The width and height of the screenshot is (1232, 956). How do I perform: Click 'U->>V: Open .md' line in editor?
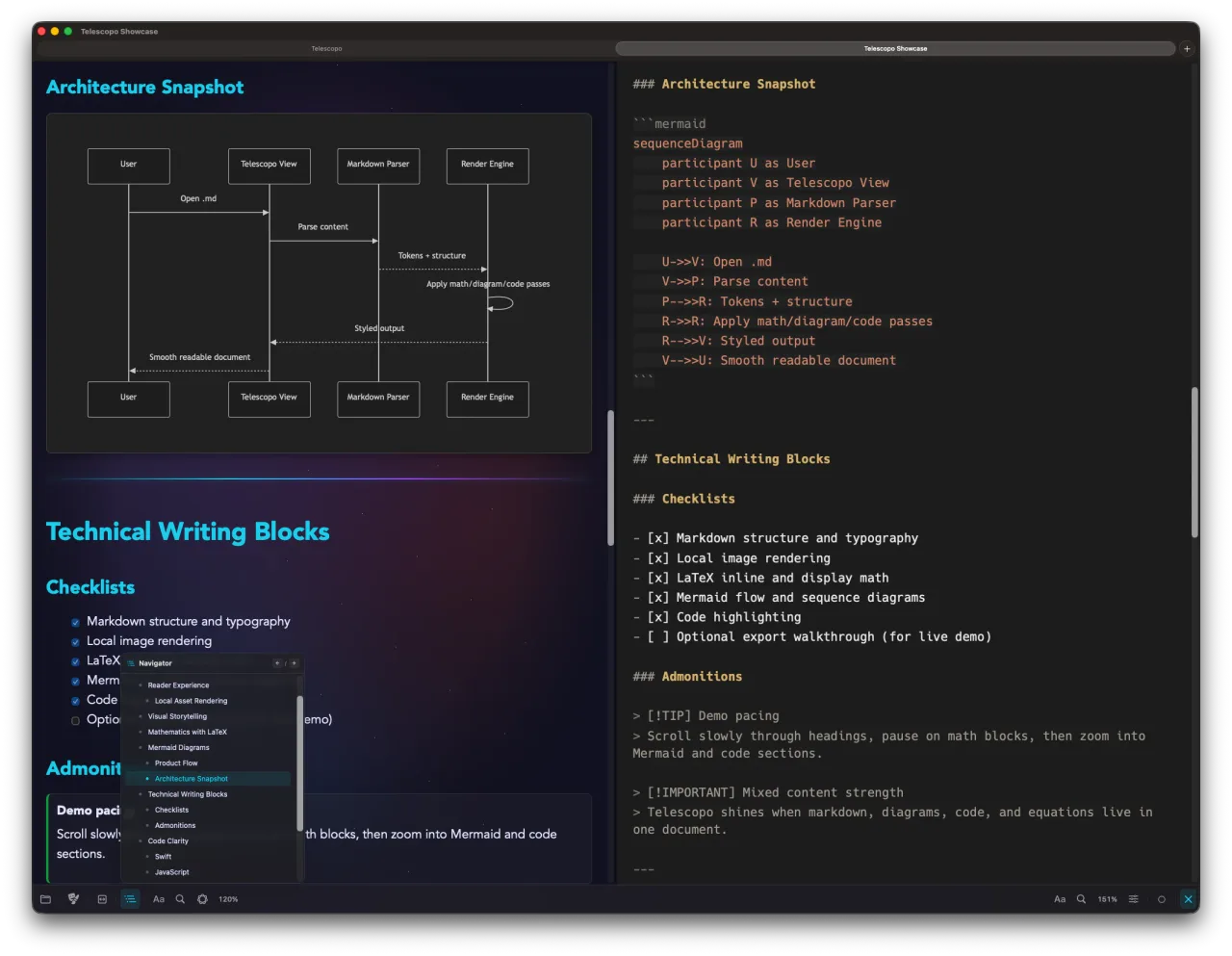click(716, 262)
